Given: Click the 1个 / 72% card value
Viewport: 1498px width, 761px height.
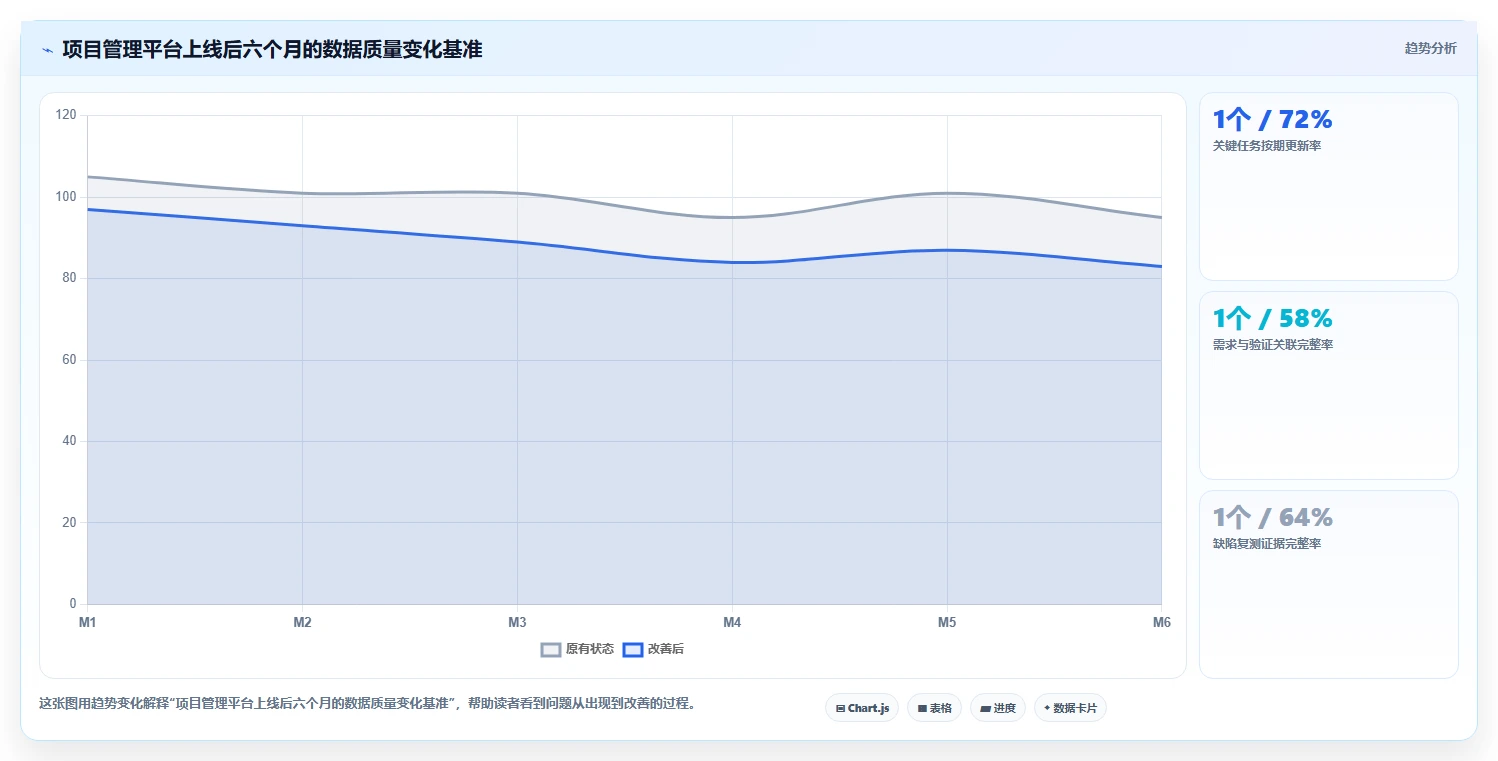Looking at the screenshot, I should click(1272, 120).
